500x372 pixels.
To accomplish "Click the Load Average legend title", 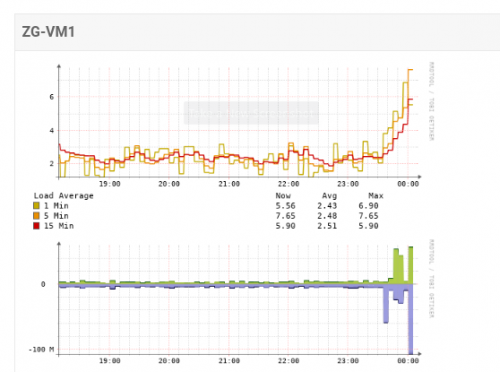I will click(x=63, y=196).
